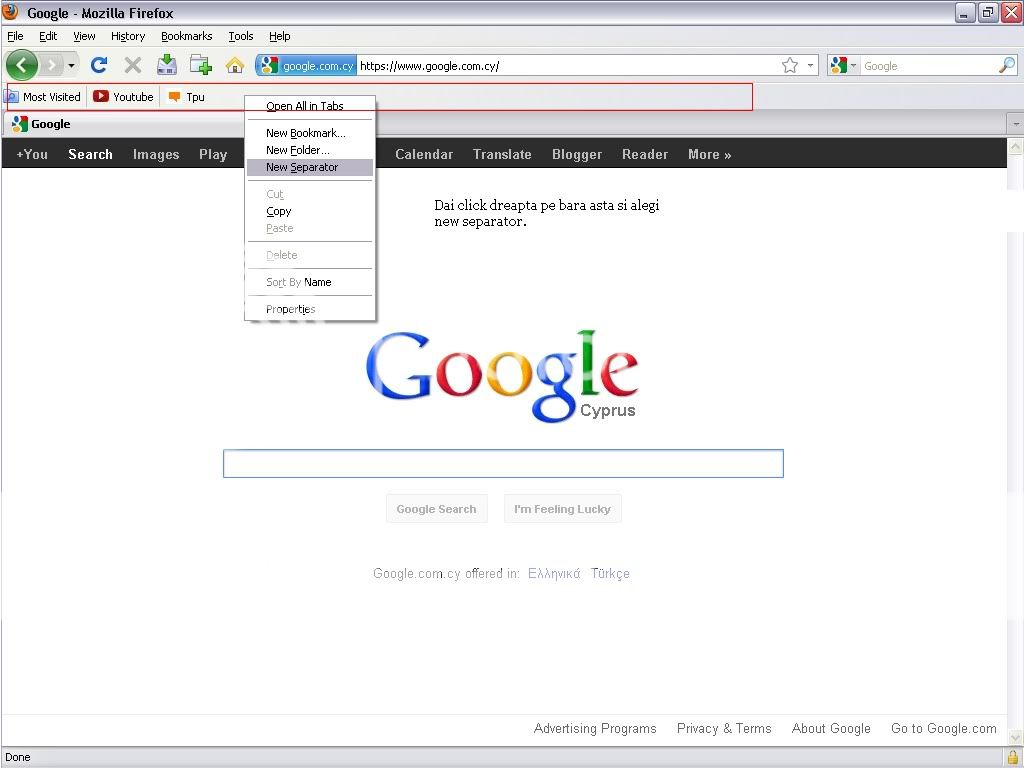Click the Stop loading X icon

click(133, 65)
